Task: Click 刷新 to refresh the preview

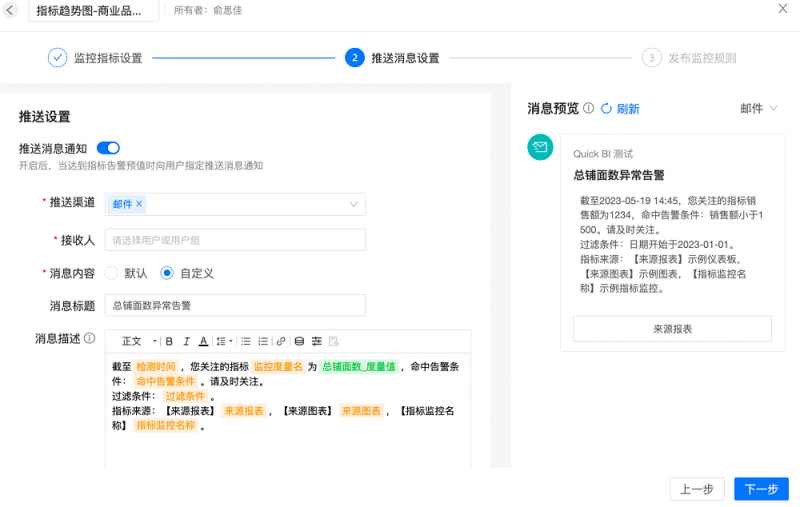Action: (620, 109)
